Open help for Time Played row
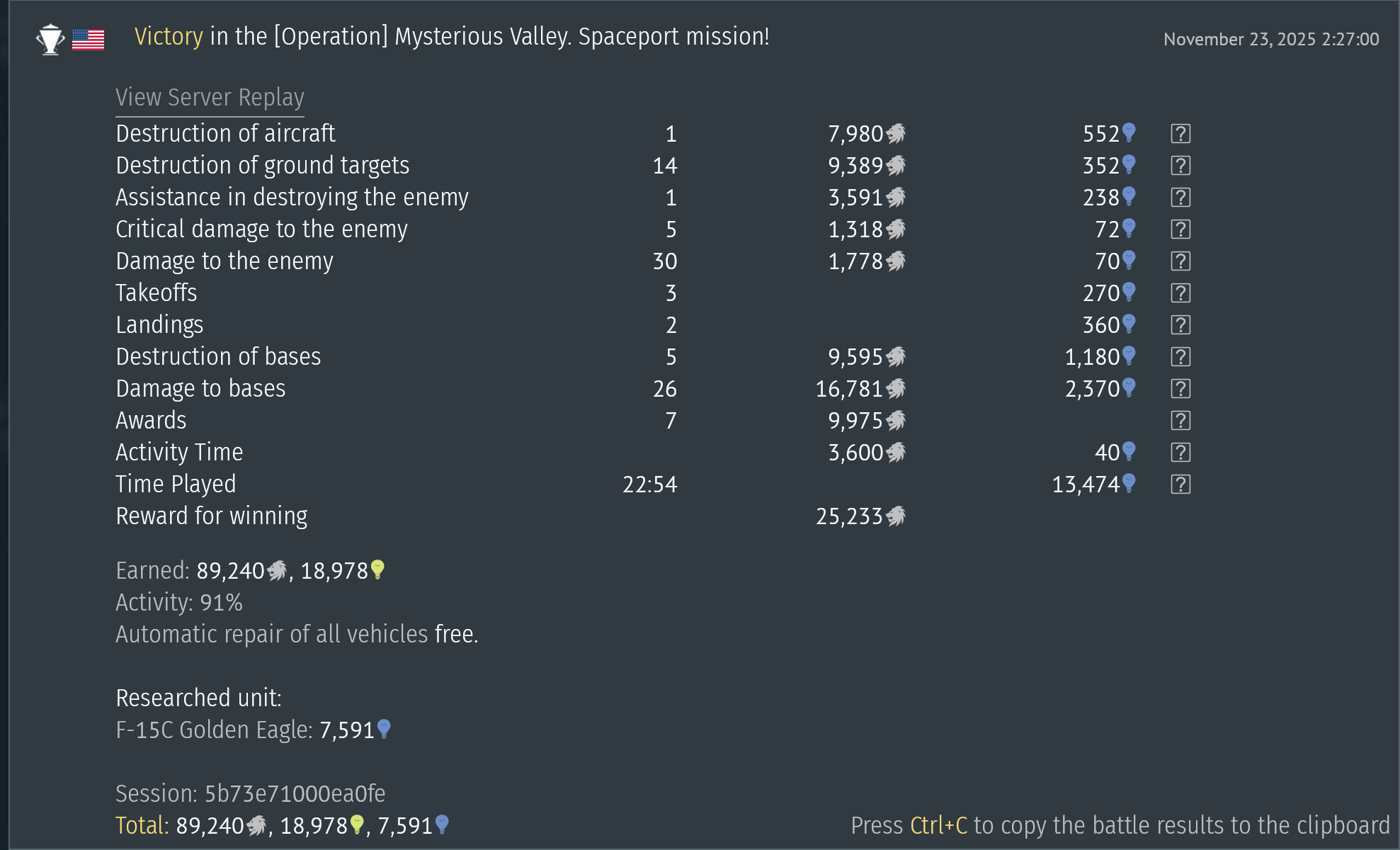 [1180, 484]
